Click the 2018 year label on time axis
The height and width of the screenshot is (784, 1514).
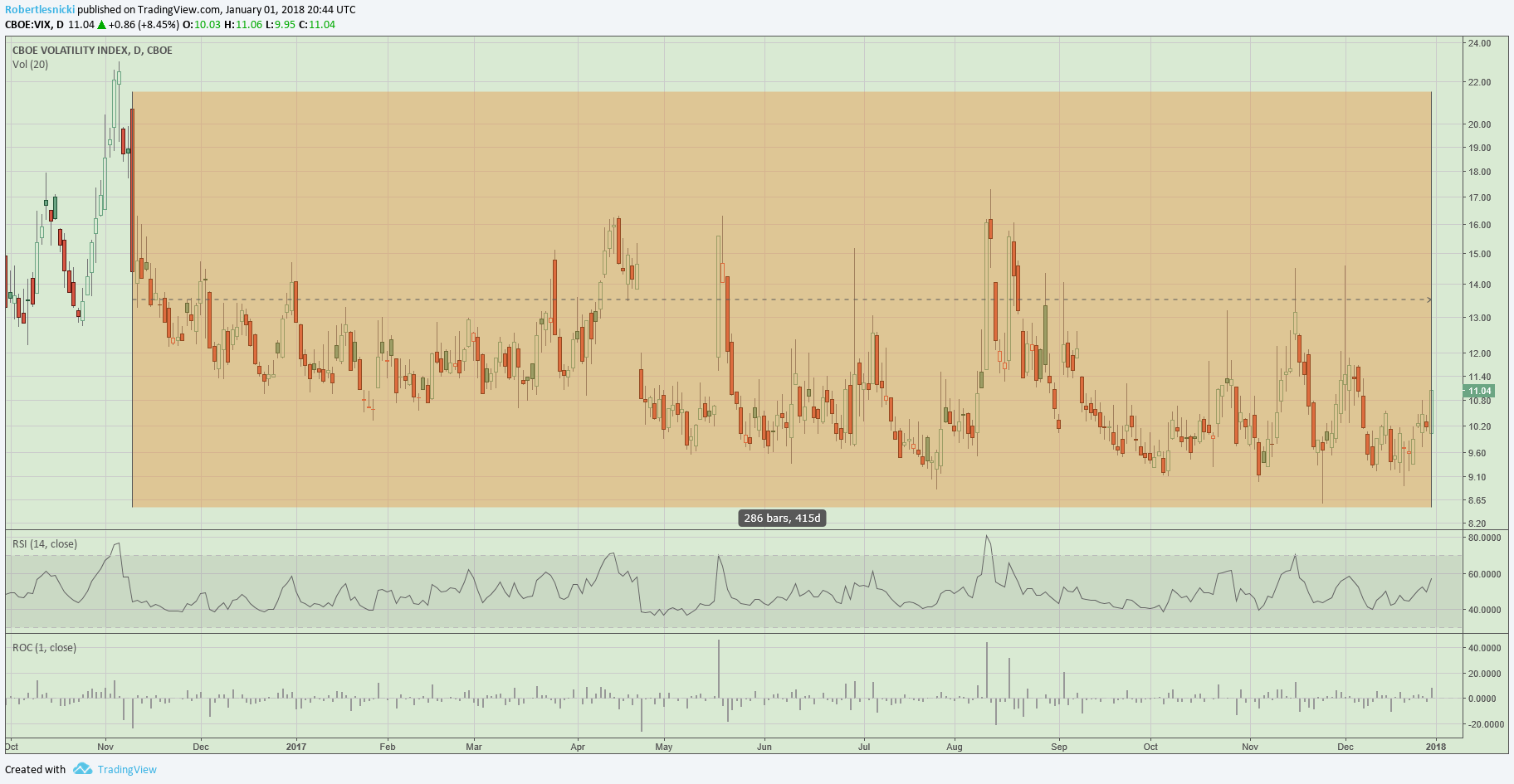(1436, 747)
